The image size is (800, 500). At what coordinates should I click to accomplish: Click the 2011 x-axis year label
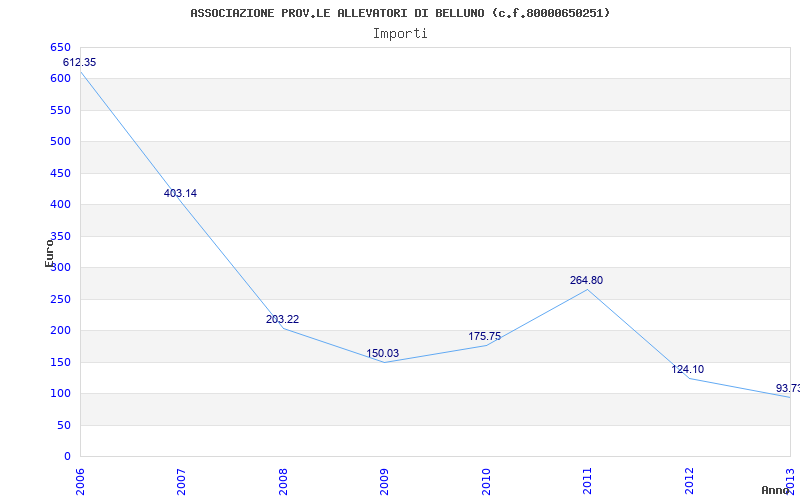pyautogui.click(x=587, y=481)
